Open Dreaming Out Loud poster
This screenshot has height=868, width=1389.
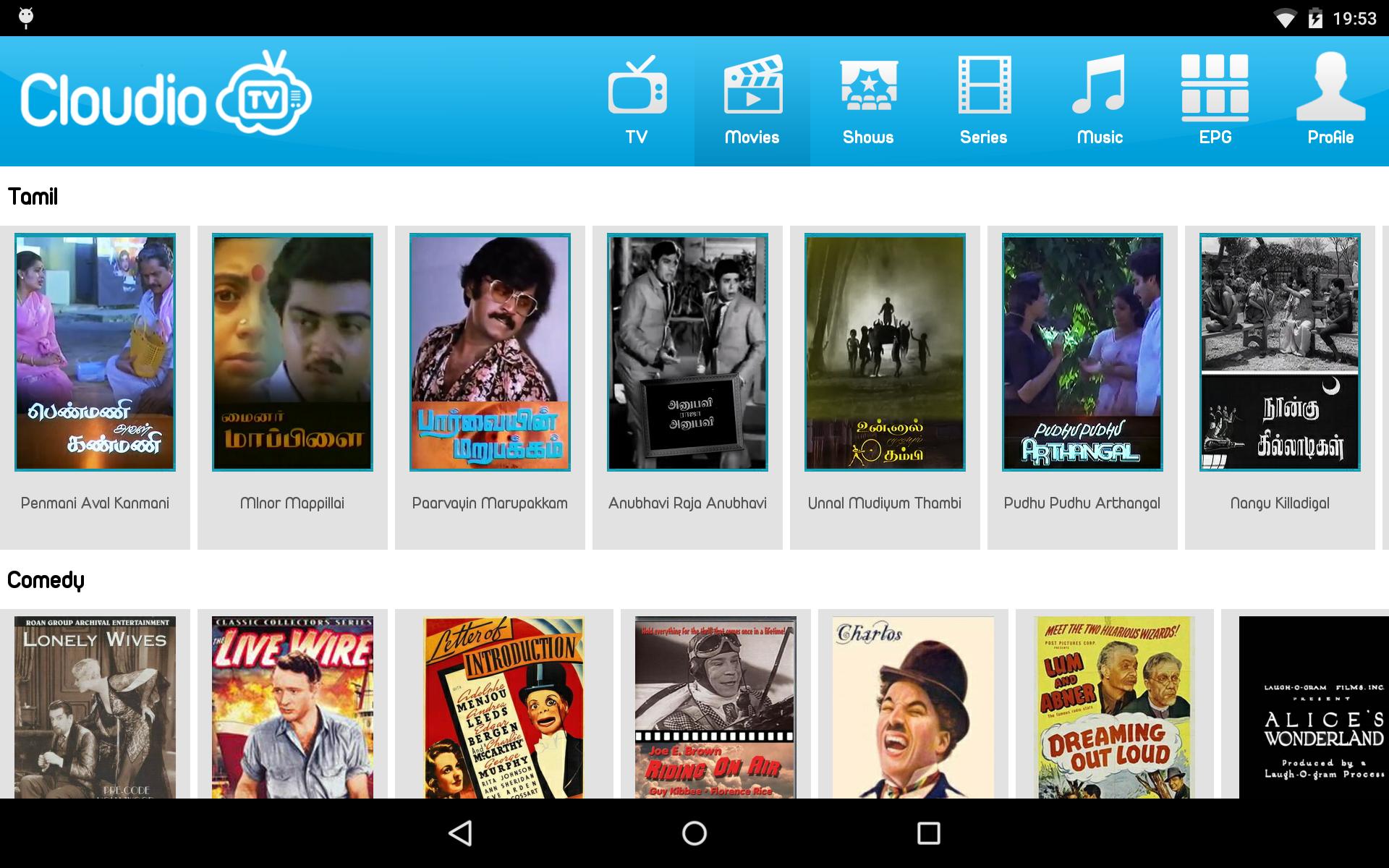pyautogui.click(x=1114, y=707)
